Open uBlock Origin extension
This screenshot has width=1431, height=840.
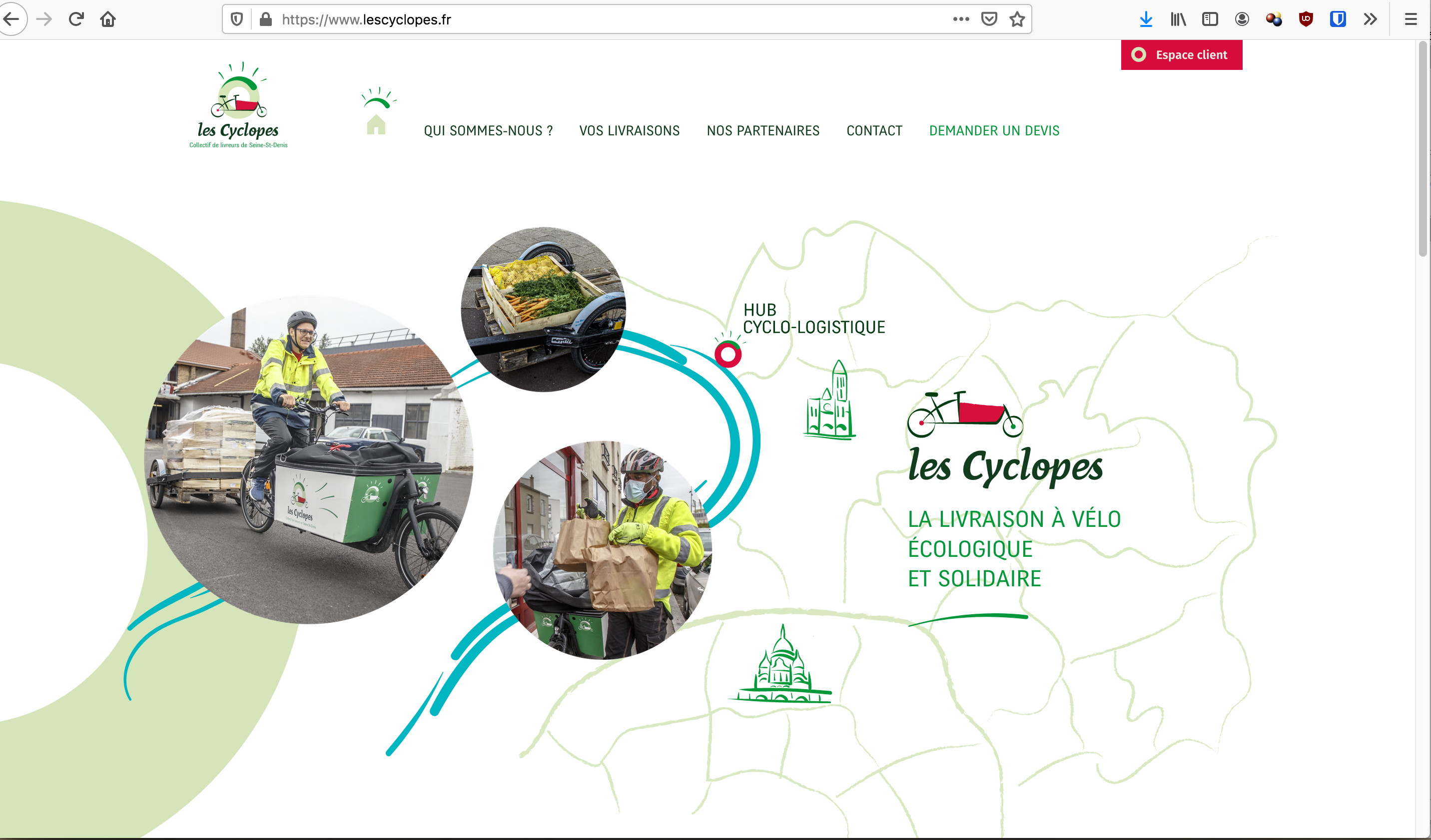coord(1306,19)
